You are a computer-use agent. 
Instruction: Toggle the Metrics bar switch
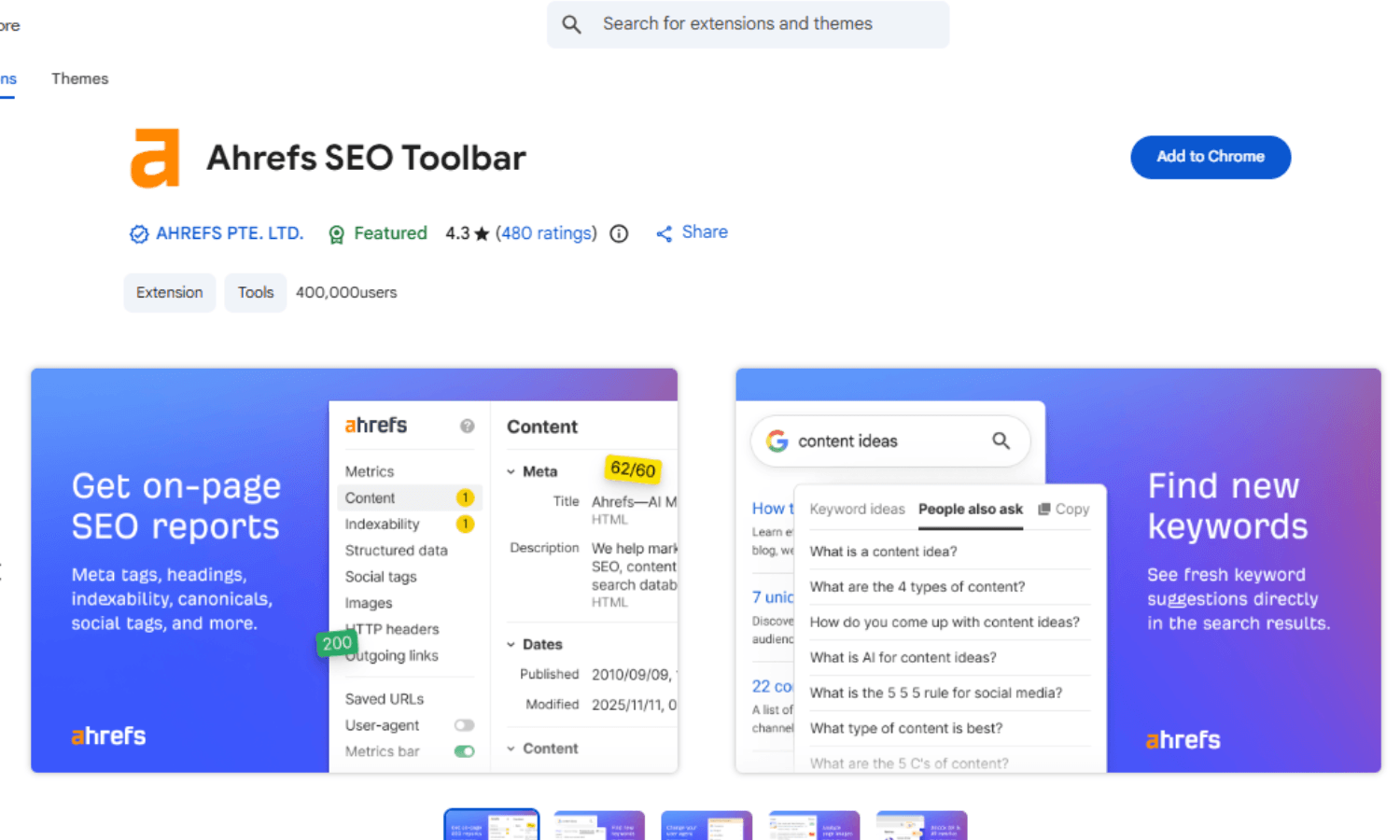(x=464, y=751)
